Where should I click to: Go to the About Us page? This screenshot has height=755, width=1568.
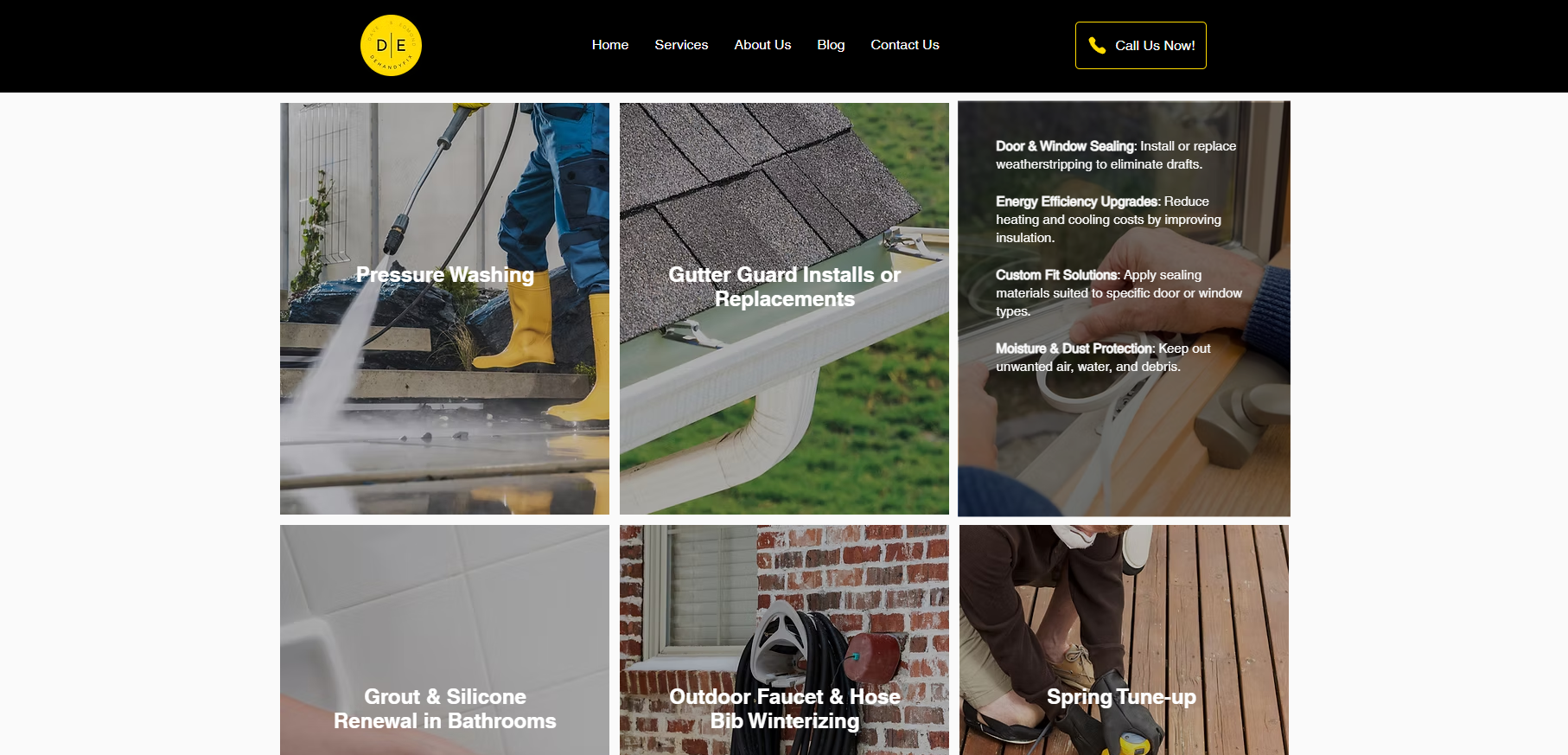[762, 45]
